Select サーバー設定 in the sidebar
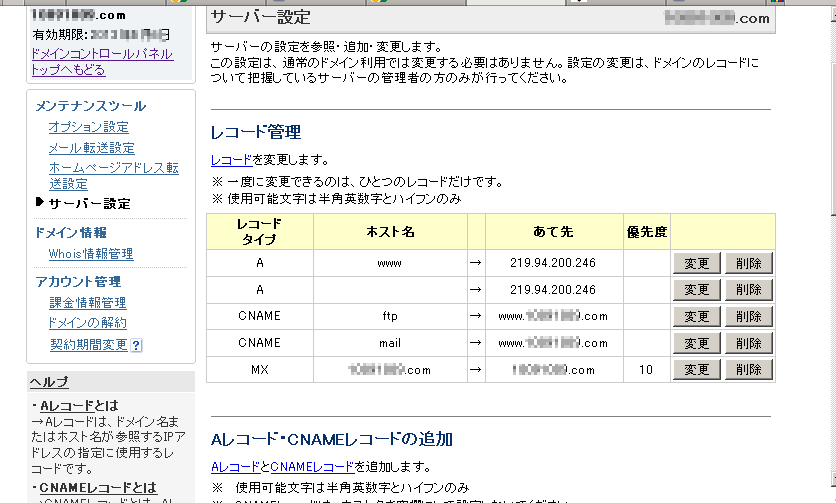Image resolution: width=836 pixels, height=504 pixels. pyautogui.click(x=89, y=203)
